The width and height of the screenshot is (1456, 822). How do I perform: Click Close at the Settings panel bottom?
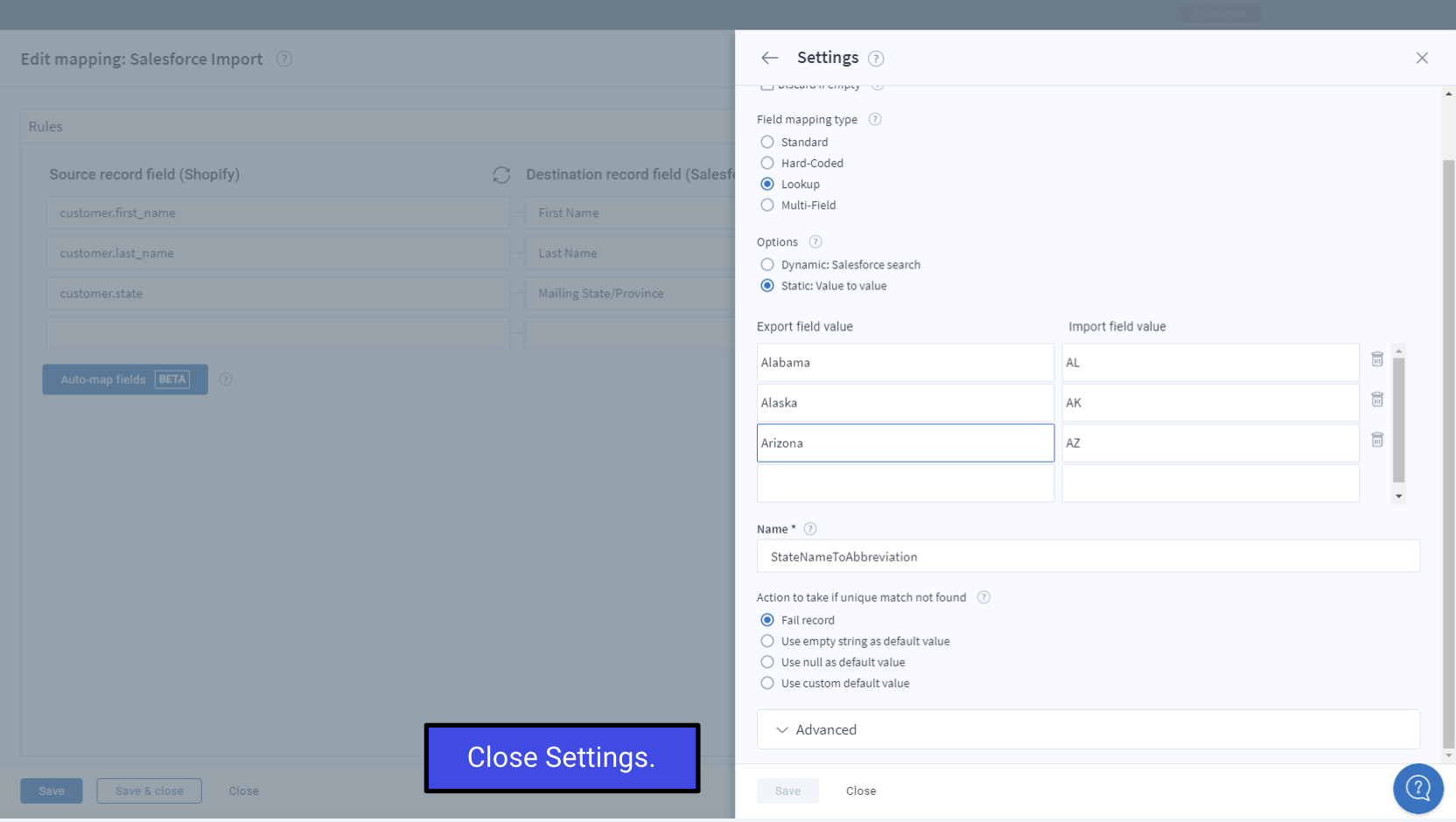click(860, 791)
